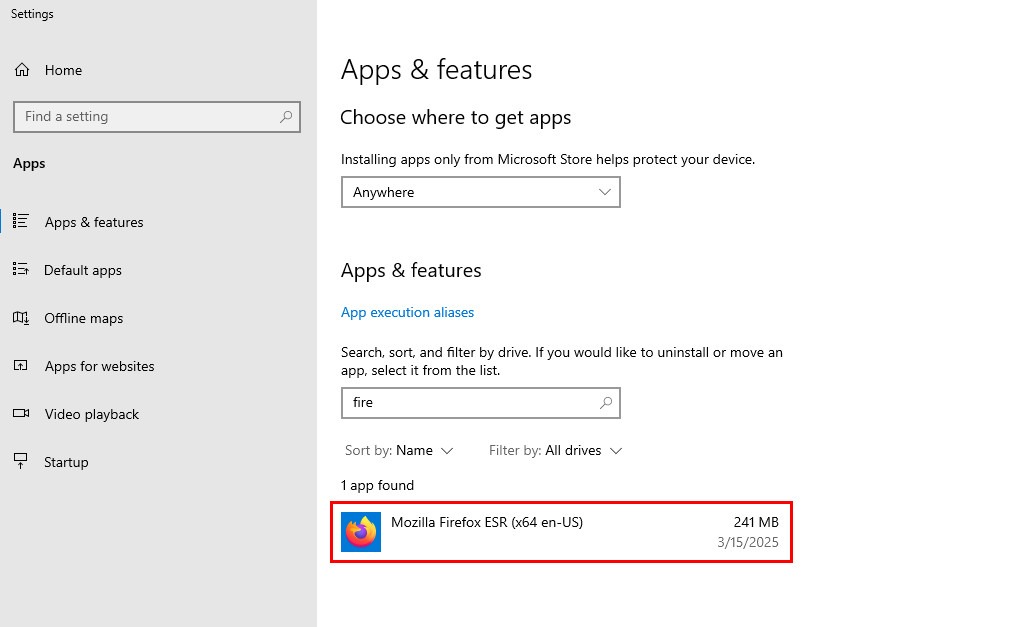Click the Settings window title

32,14
